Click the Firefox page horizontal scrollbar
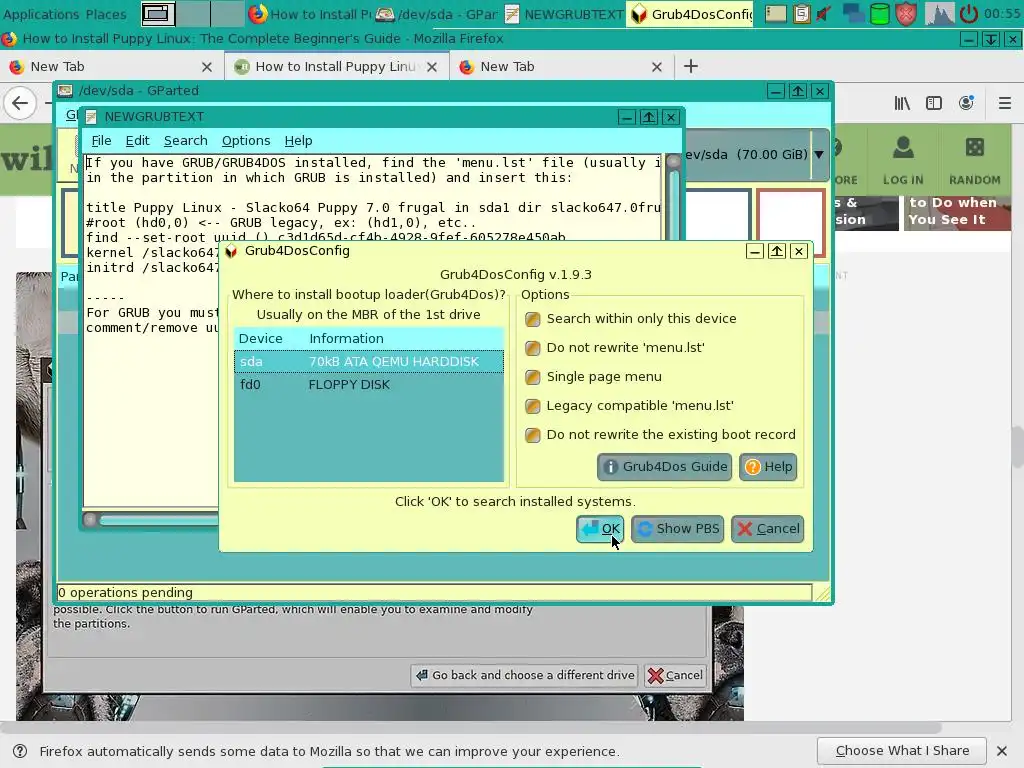Screen dimensions: 1024x768 point(470,728)
